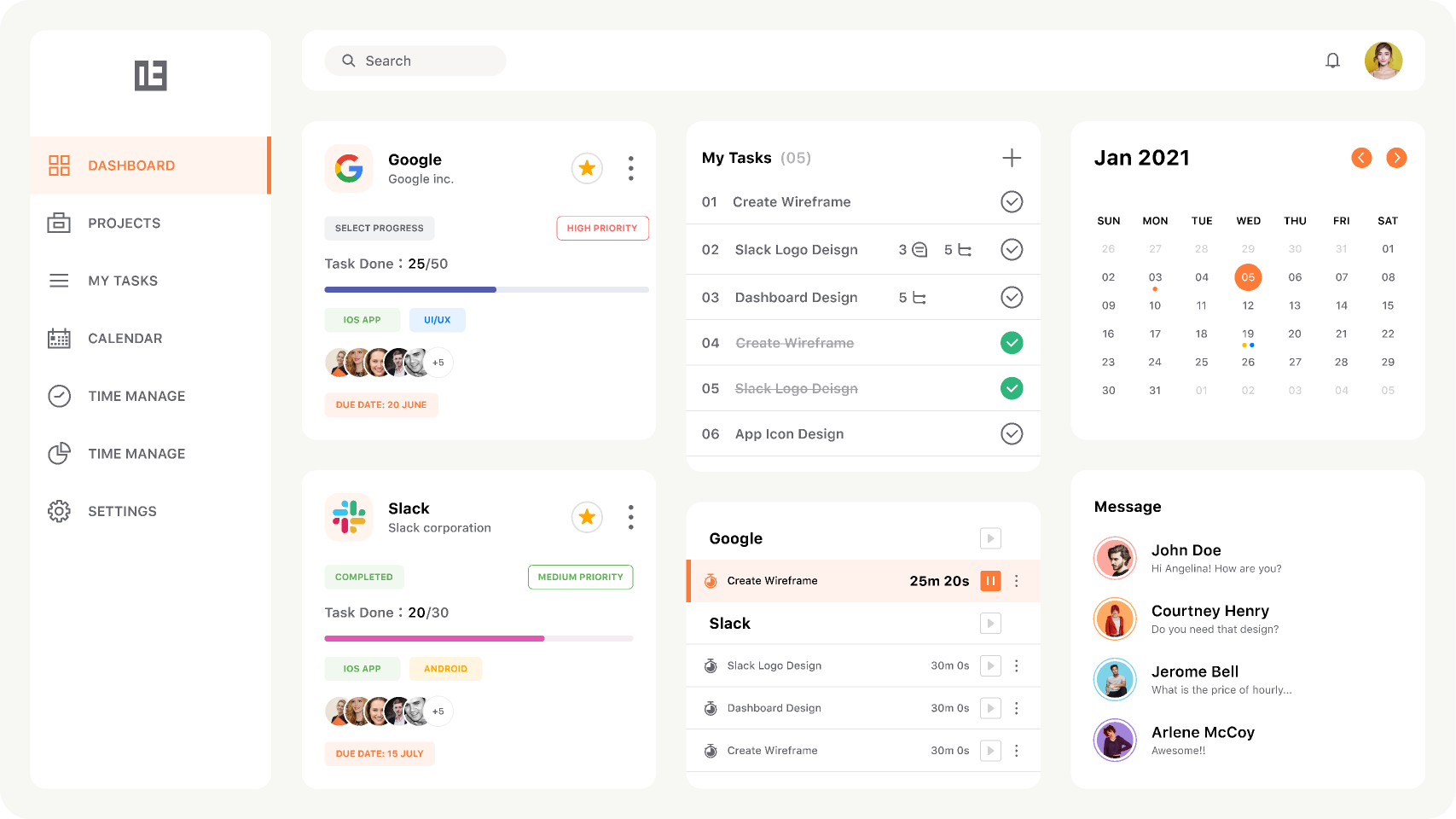Select Dashboard in the navigation panel

[131, 165]
